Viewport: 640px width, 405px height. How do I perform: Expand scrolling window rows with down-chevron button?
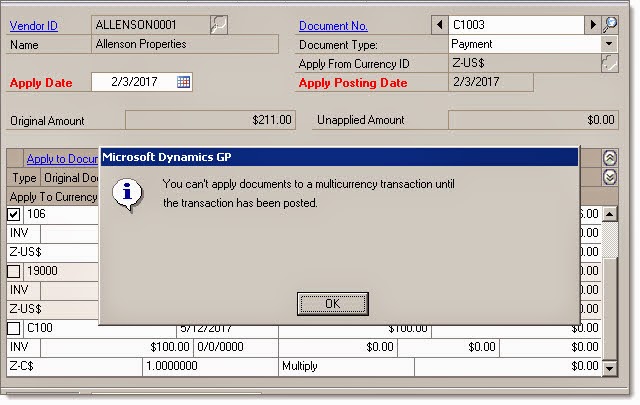click(x=610, y=177)
